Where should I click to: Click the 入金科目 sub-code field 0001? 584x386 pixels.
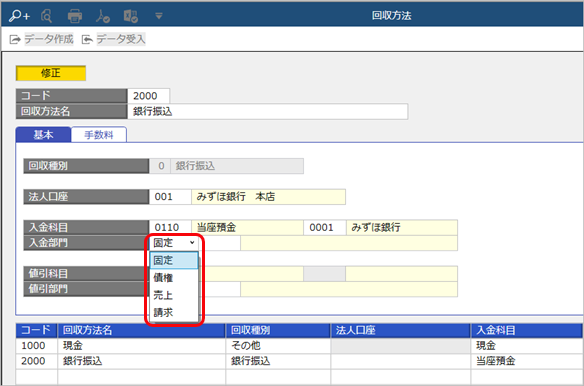point(324,227)
